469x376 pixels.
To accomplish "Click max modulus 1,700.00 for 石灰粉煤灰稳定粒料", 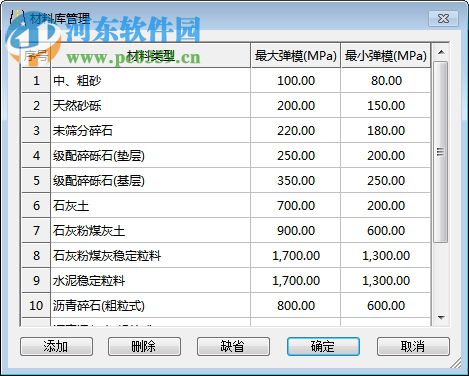I will tap(296, 256).
